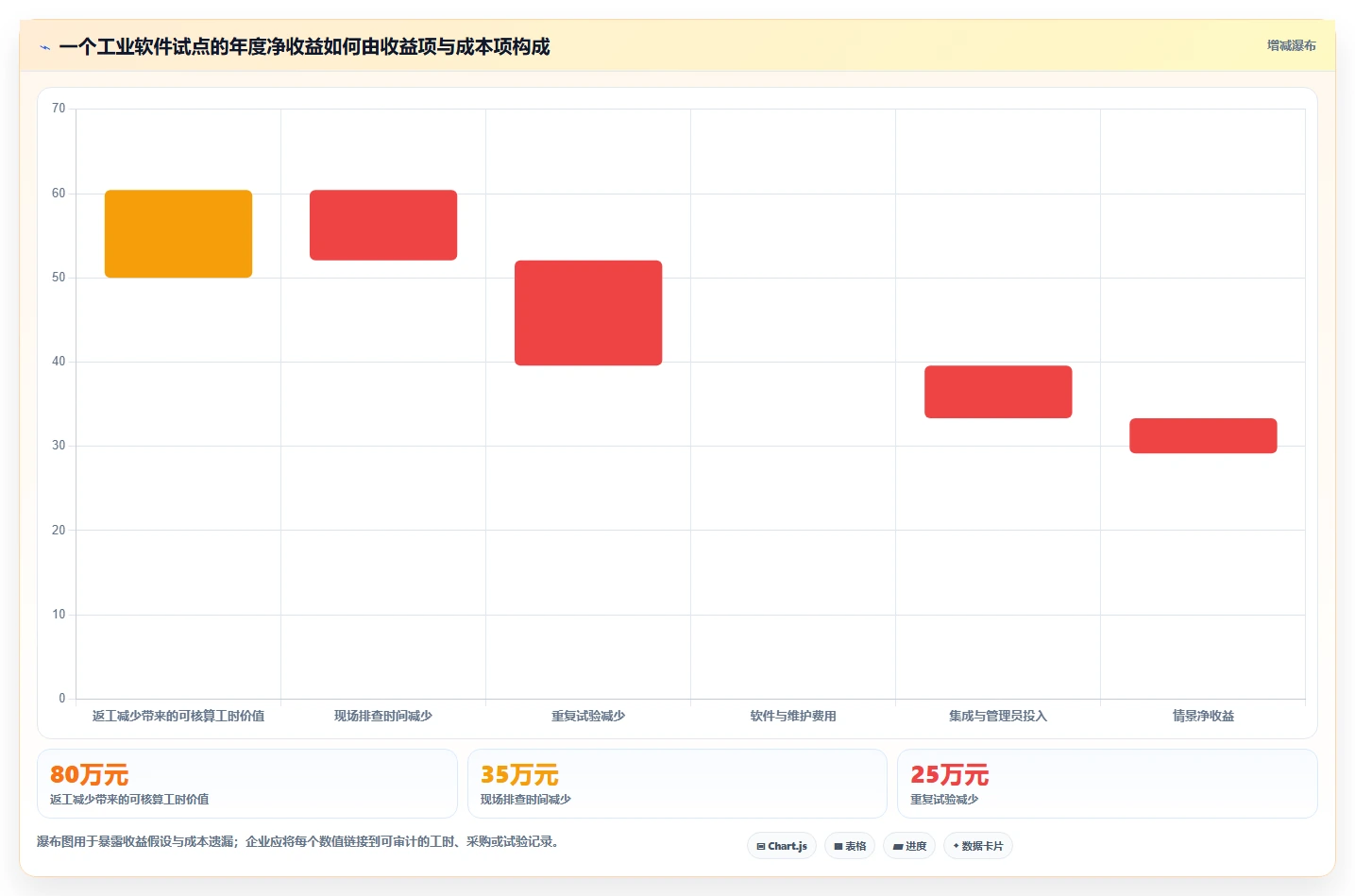Viewport: 1355px width, 896px height.
Task: Click the red bar for 情景净收益
Action: 1203,435
